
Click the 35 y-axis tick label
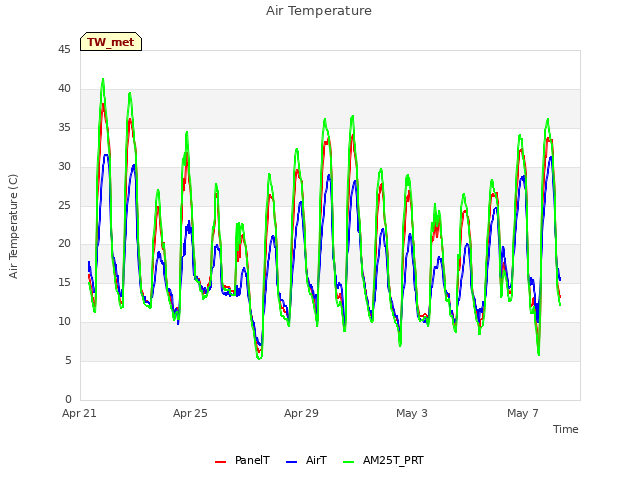pyautogui.click(x=64, y=128)
